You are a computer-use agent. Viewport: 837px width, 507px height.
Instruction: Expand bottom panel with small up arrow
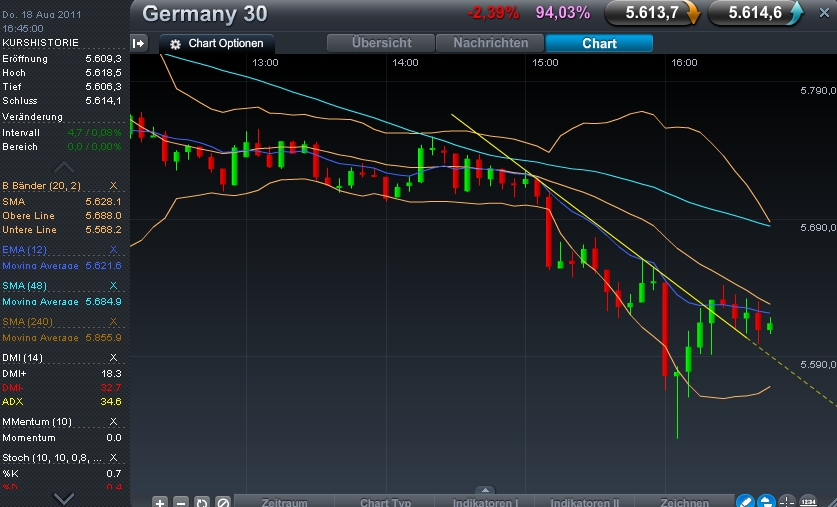click(485, 490)
